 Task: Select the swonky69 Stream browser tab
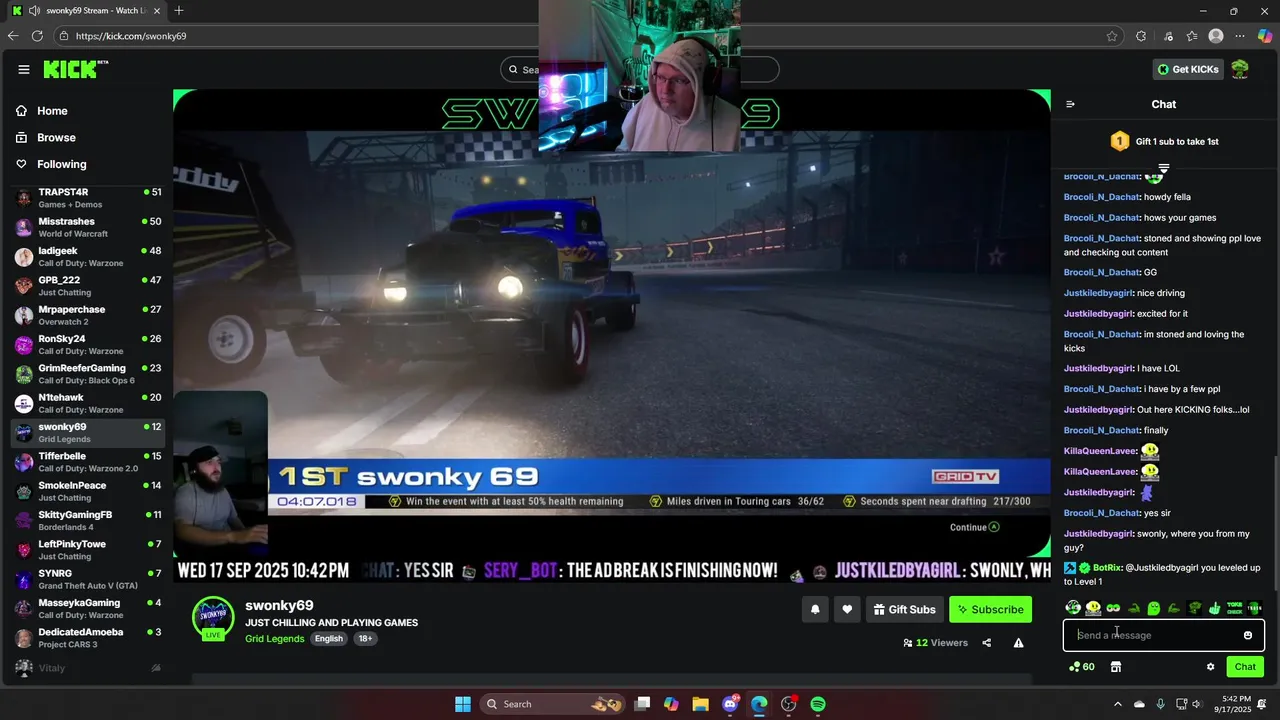pos(88,10)
